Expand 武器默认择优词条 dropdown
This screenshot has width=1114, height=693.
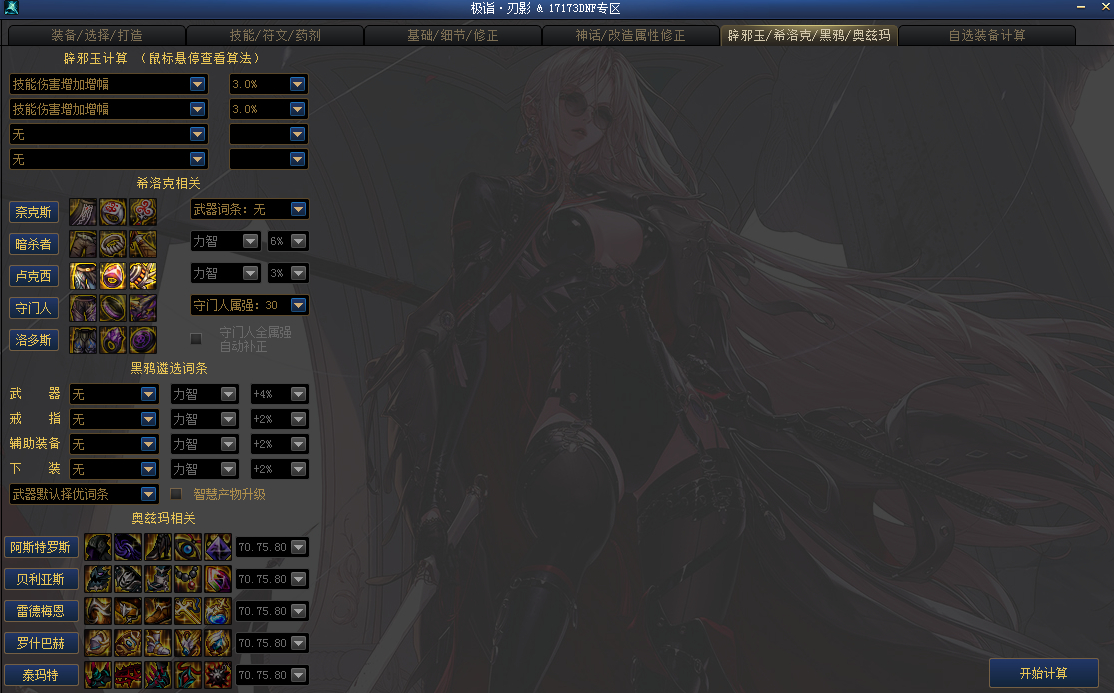tap(84, 494)
